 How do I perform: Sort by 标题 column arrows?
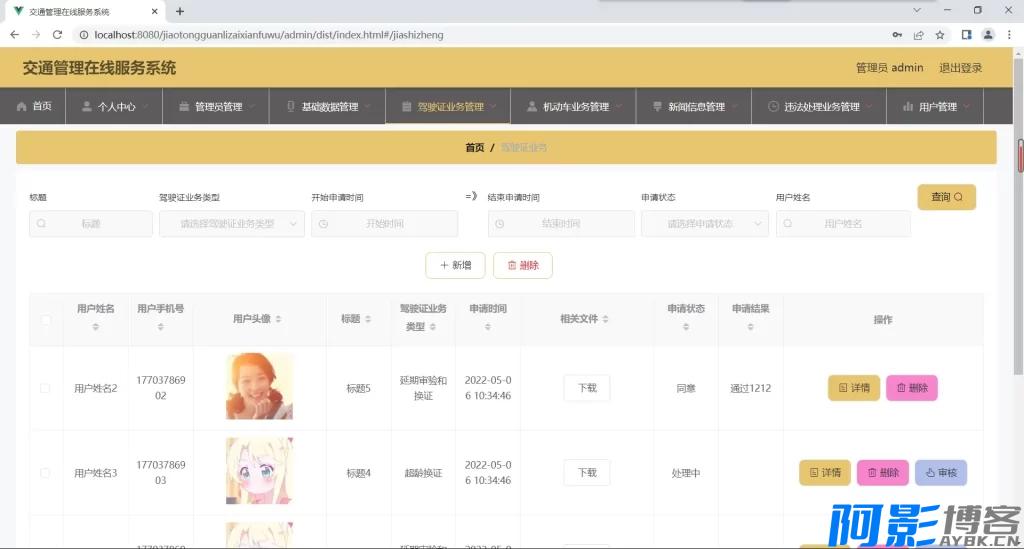tap(368, 319)
